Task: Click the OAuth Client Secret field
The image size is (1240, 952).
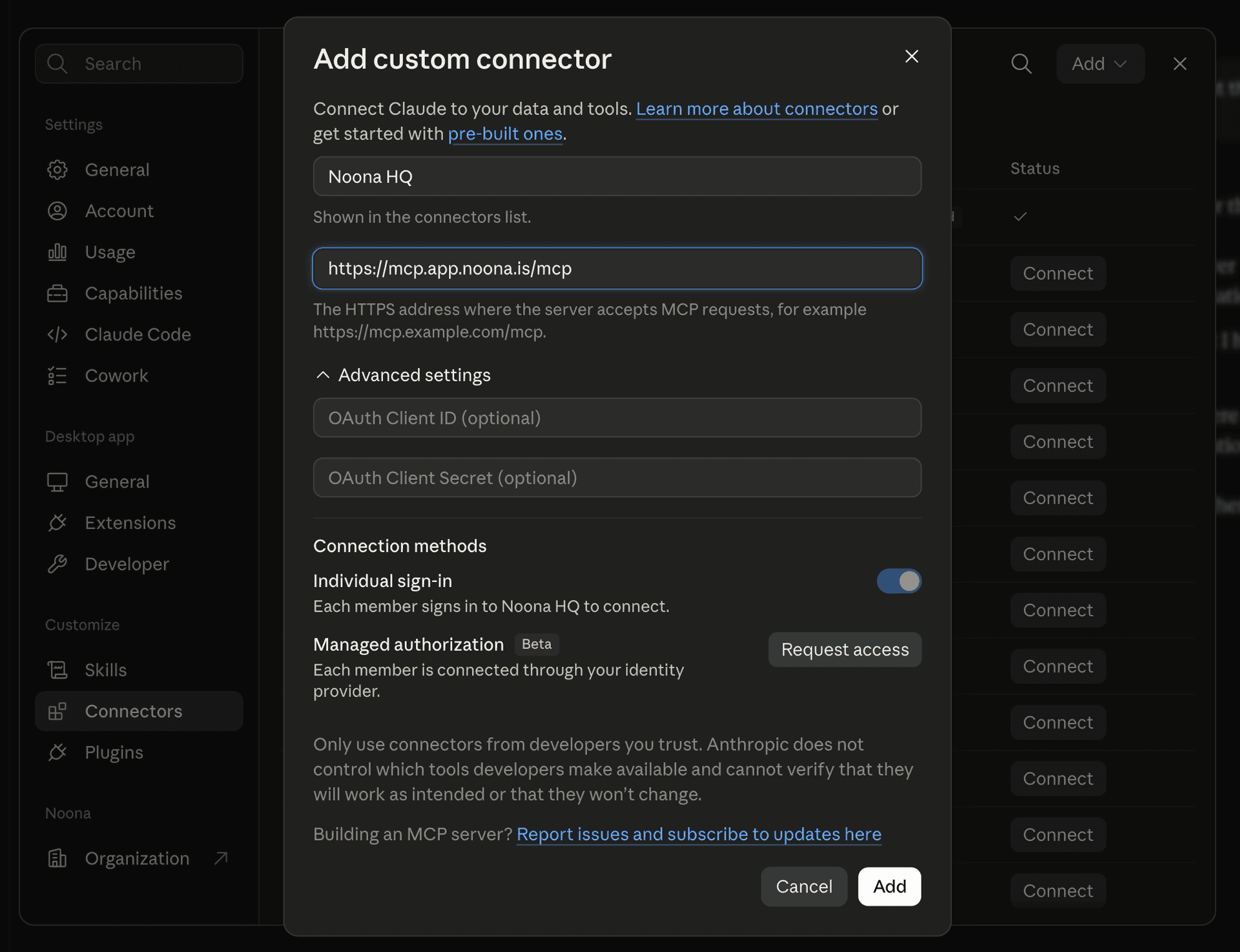Action: (617, 477)
